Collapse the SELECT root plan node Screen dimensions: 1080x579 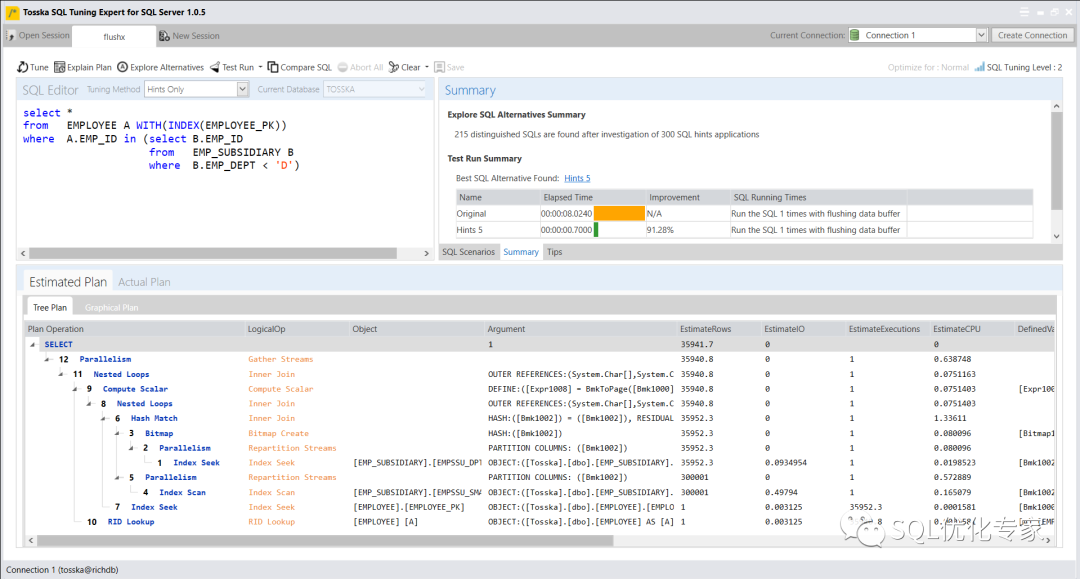coord(32,345)
